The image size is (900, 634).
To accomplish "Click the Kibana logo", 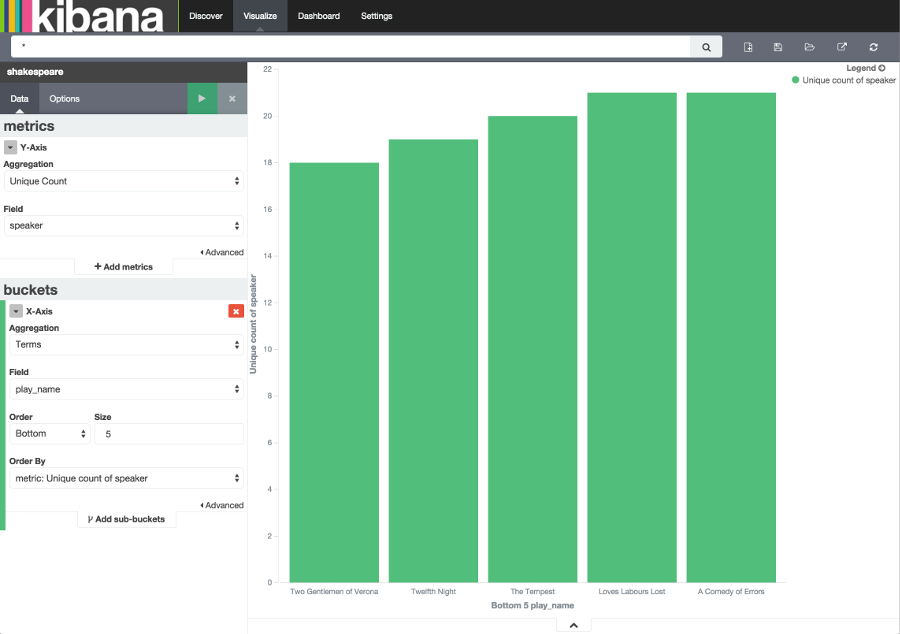I will tap(85, 16).
